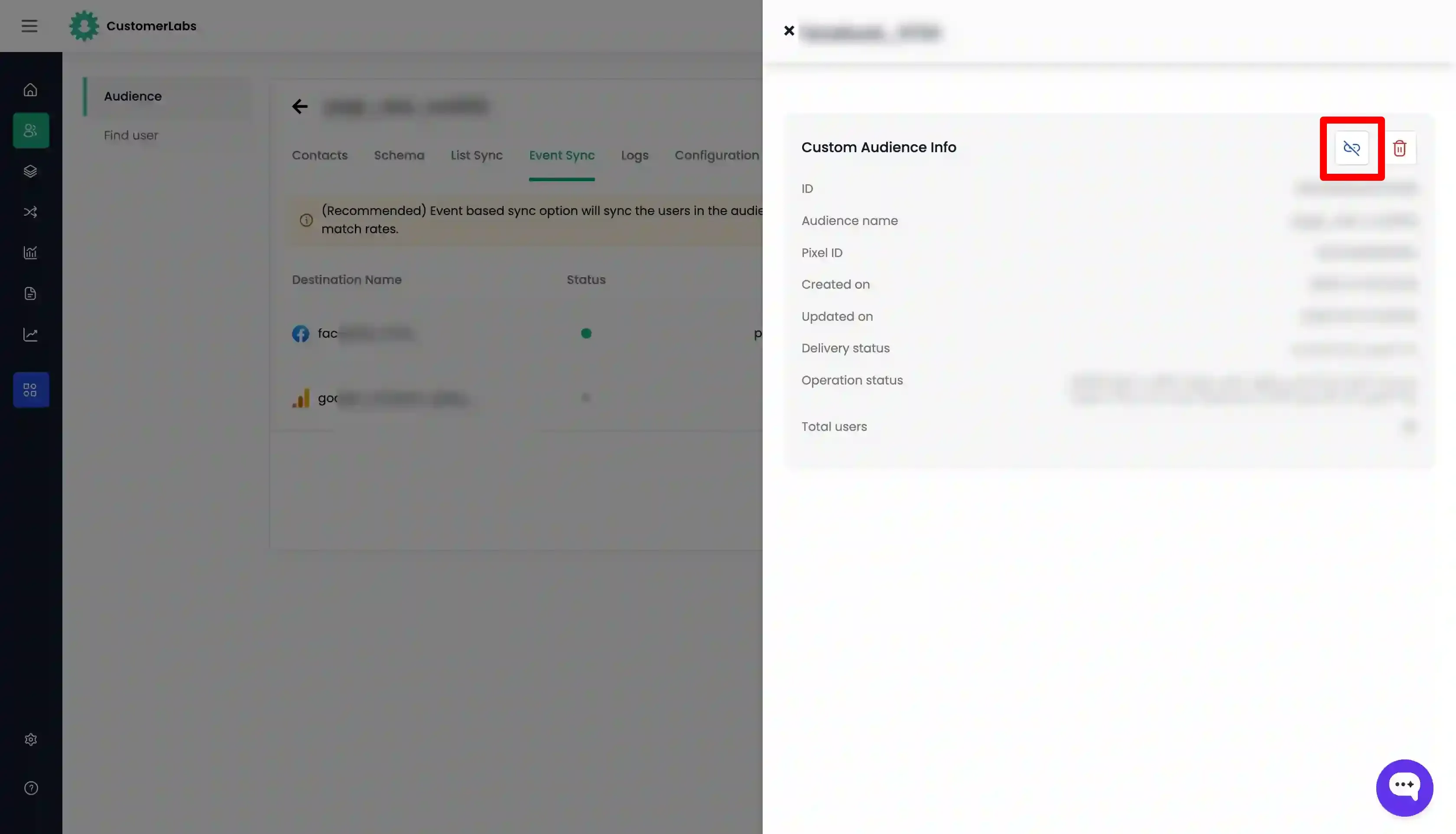Click the Delivery status label

click(845, 348)
